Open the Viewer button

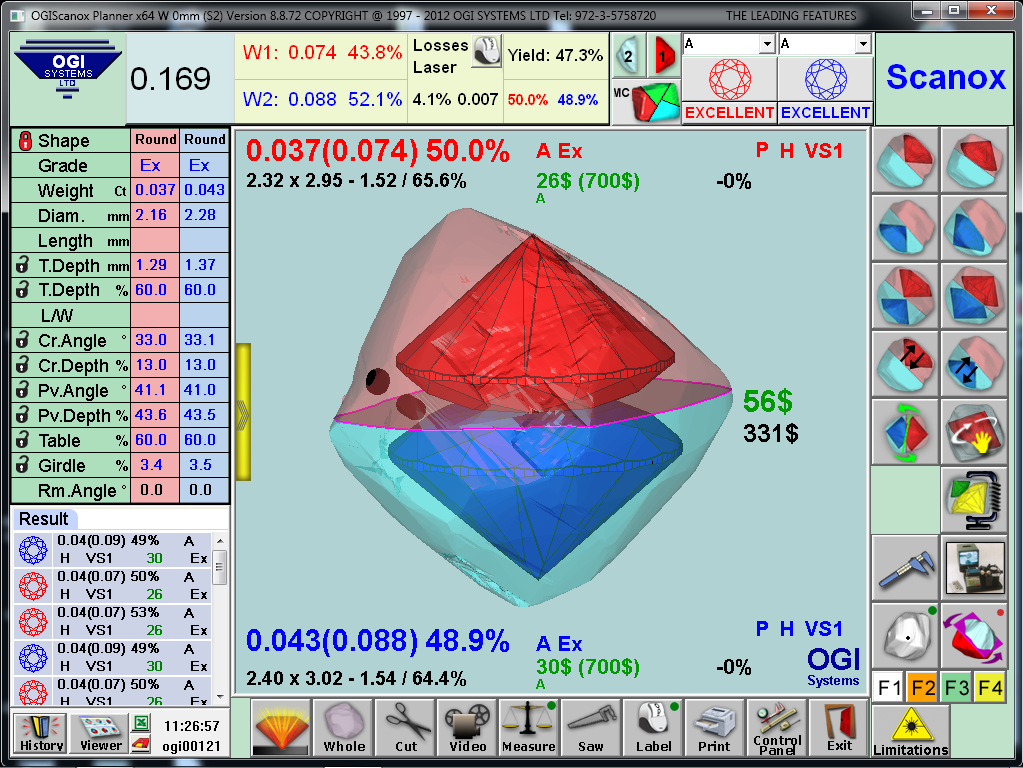pyautogui.click(x=100, y=733)
